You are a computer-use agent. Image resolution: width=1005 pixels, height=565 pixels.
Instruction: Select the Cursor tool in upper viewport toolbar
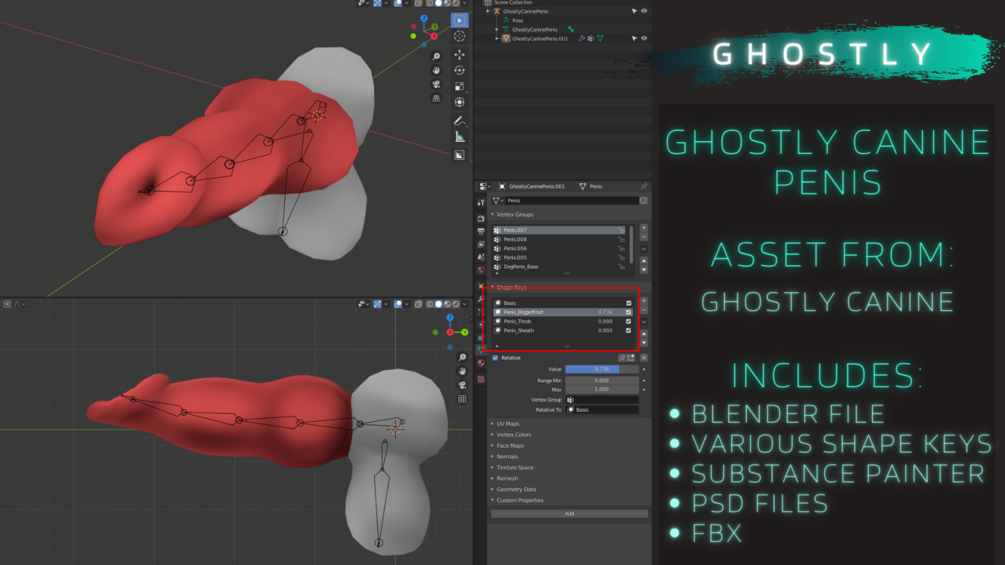(460, 37)
